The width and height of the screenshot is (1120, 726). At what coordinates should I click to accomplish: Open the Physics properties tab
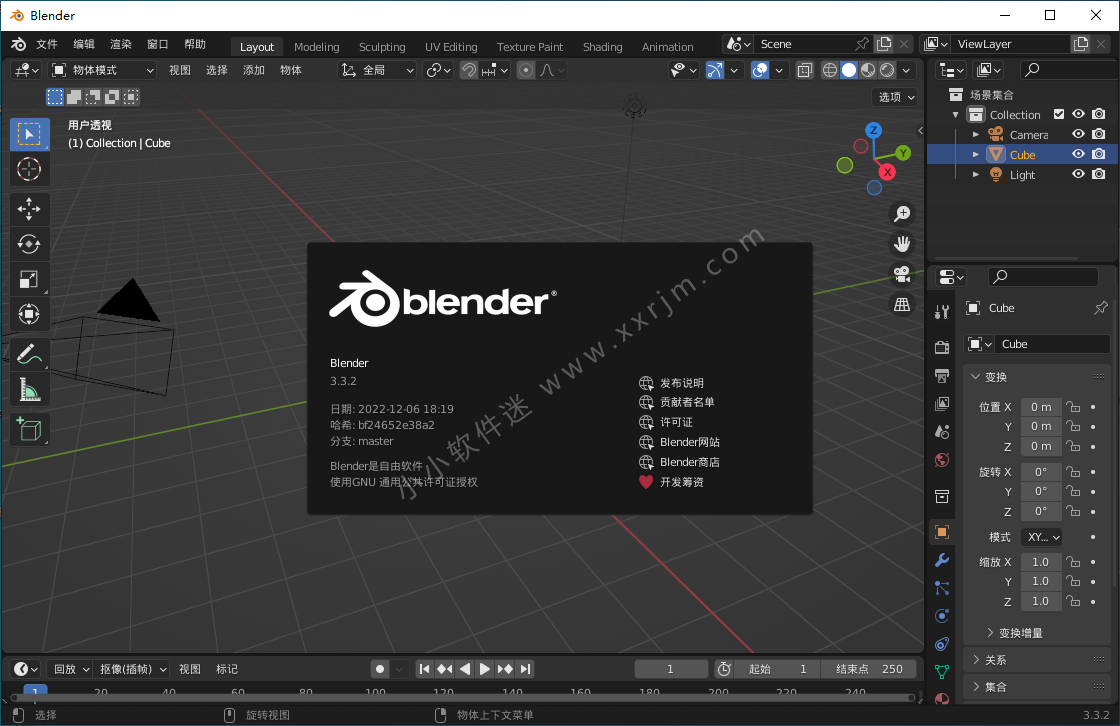pos(942,616)
